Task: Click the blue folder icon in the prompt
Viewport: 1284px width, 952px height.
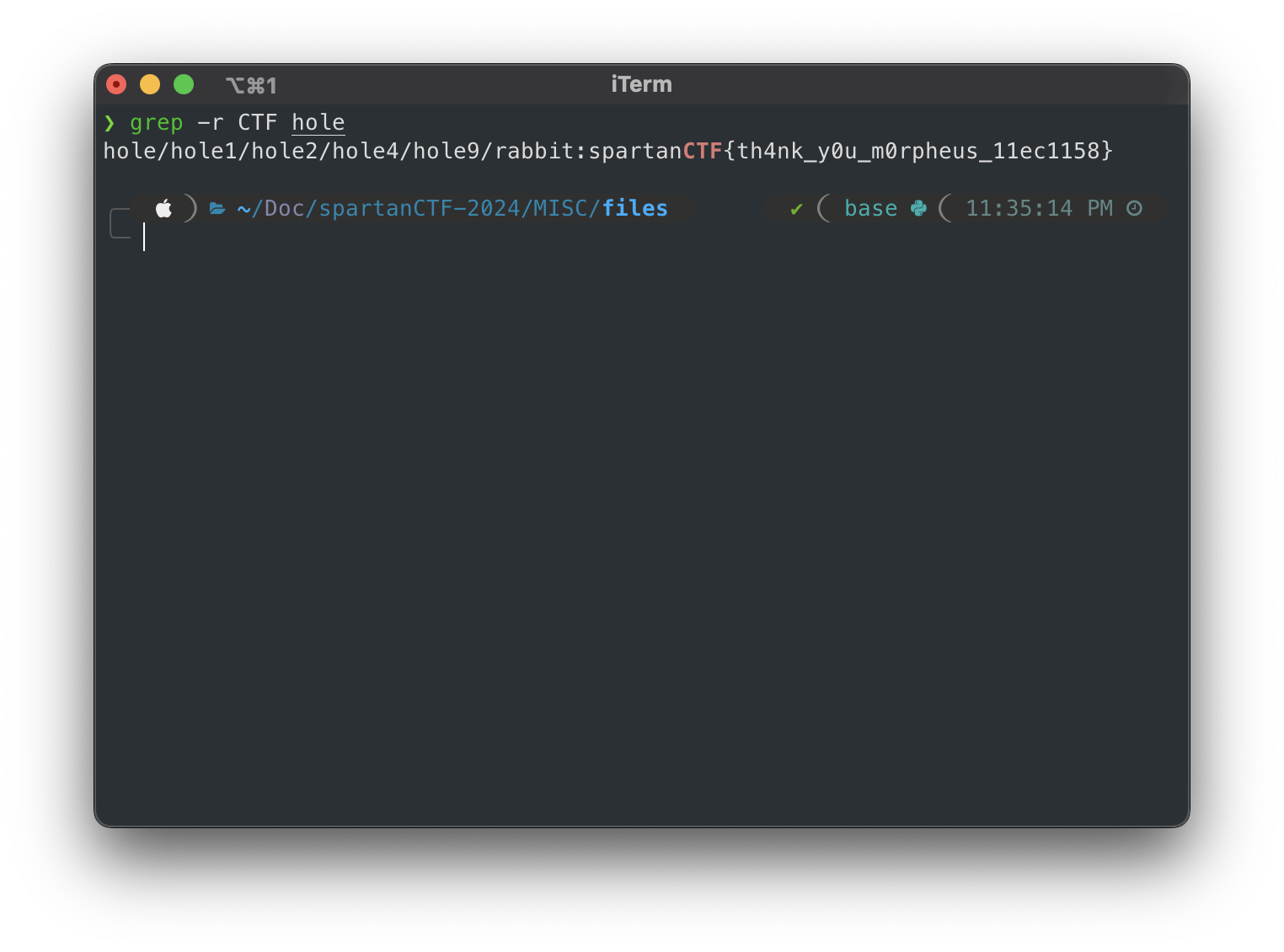Action: tap(217, 208)
